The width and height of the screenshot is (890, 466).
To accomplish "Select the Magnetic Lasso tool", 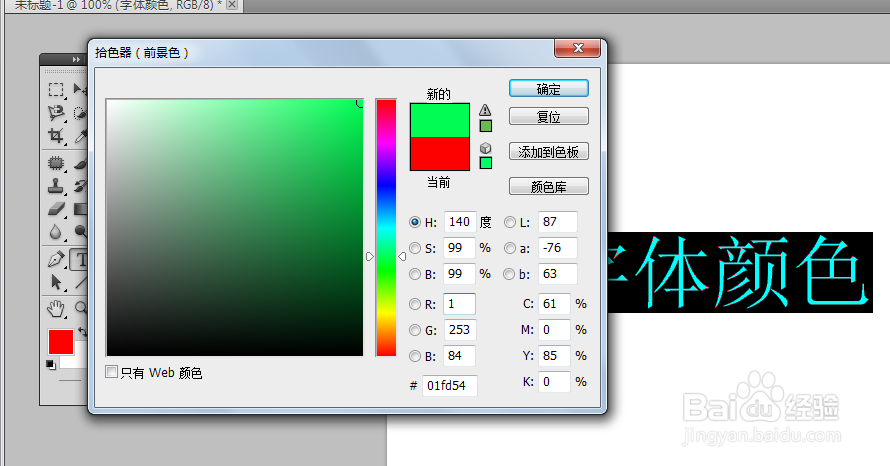I will [56, 113].
